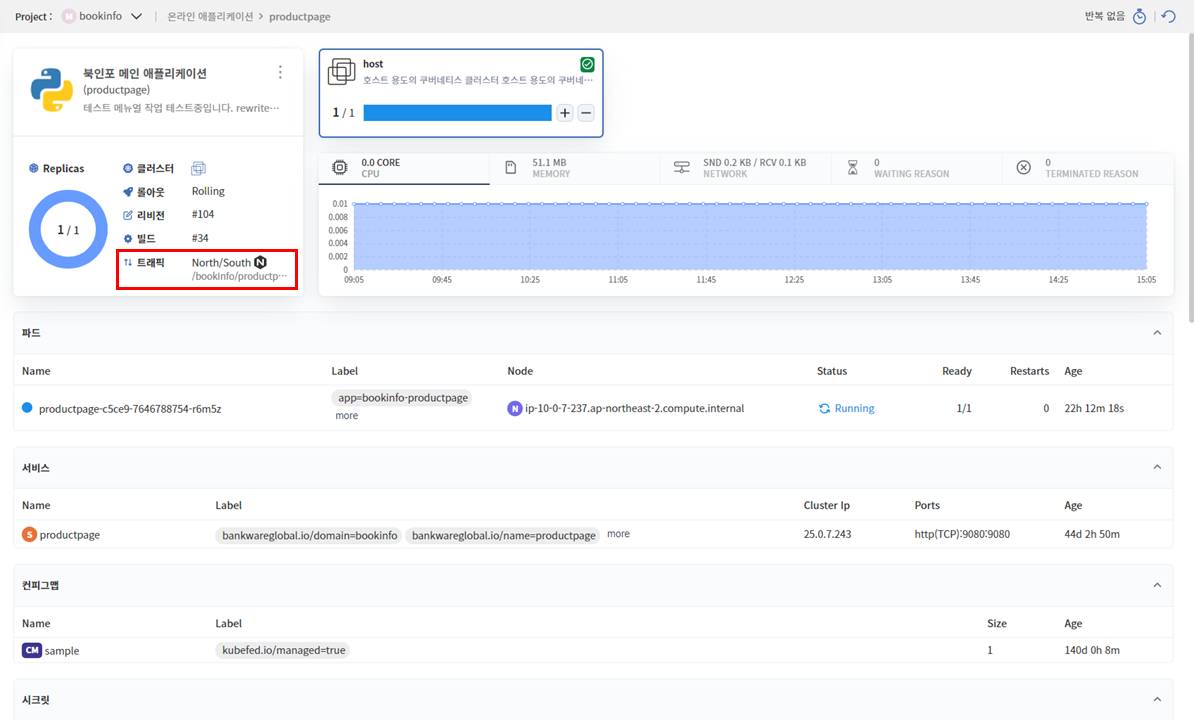Open the sample configmap
Screen dimensions: 1194x720
tap(62, 651)
